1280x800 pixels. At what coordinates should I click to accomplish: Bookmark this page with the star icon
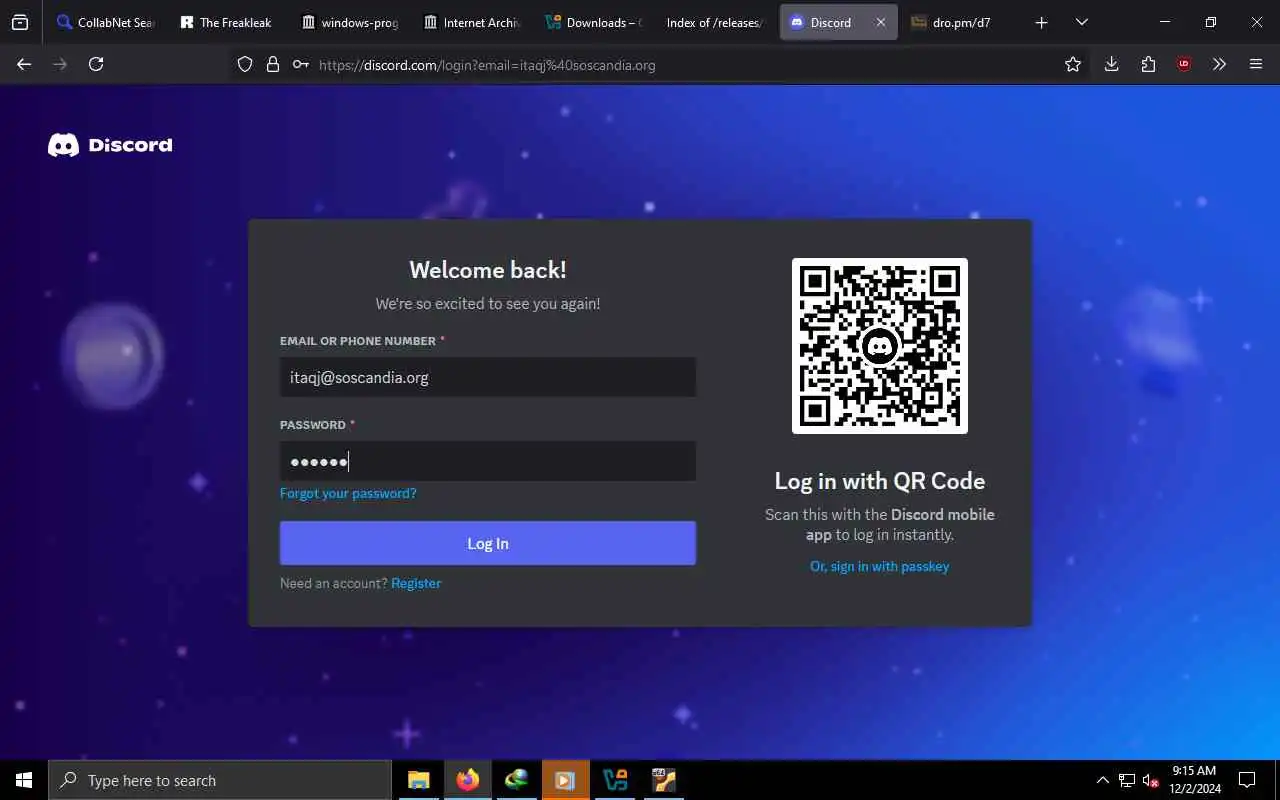tap(1073, 64)
